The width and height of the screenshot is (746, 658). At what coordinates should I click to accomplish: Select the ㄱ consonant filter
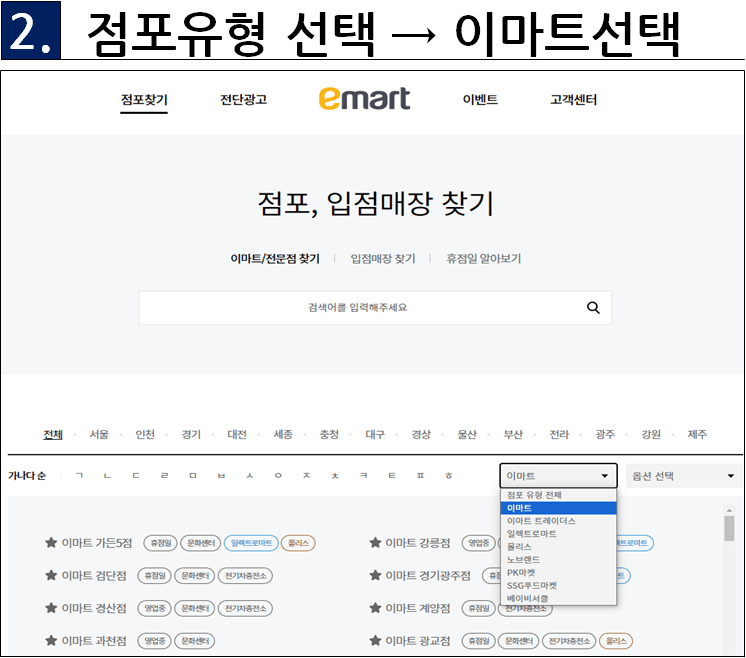click(x=79, y=475)
